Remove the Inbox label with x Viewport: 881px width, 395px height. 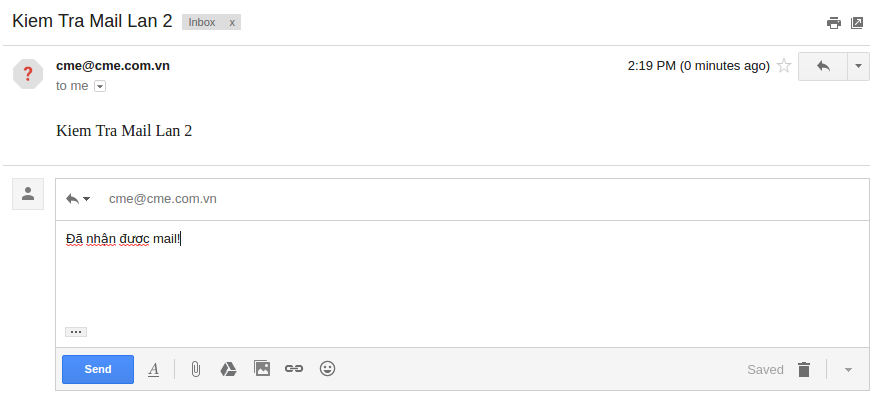(232, 22)
